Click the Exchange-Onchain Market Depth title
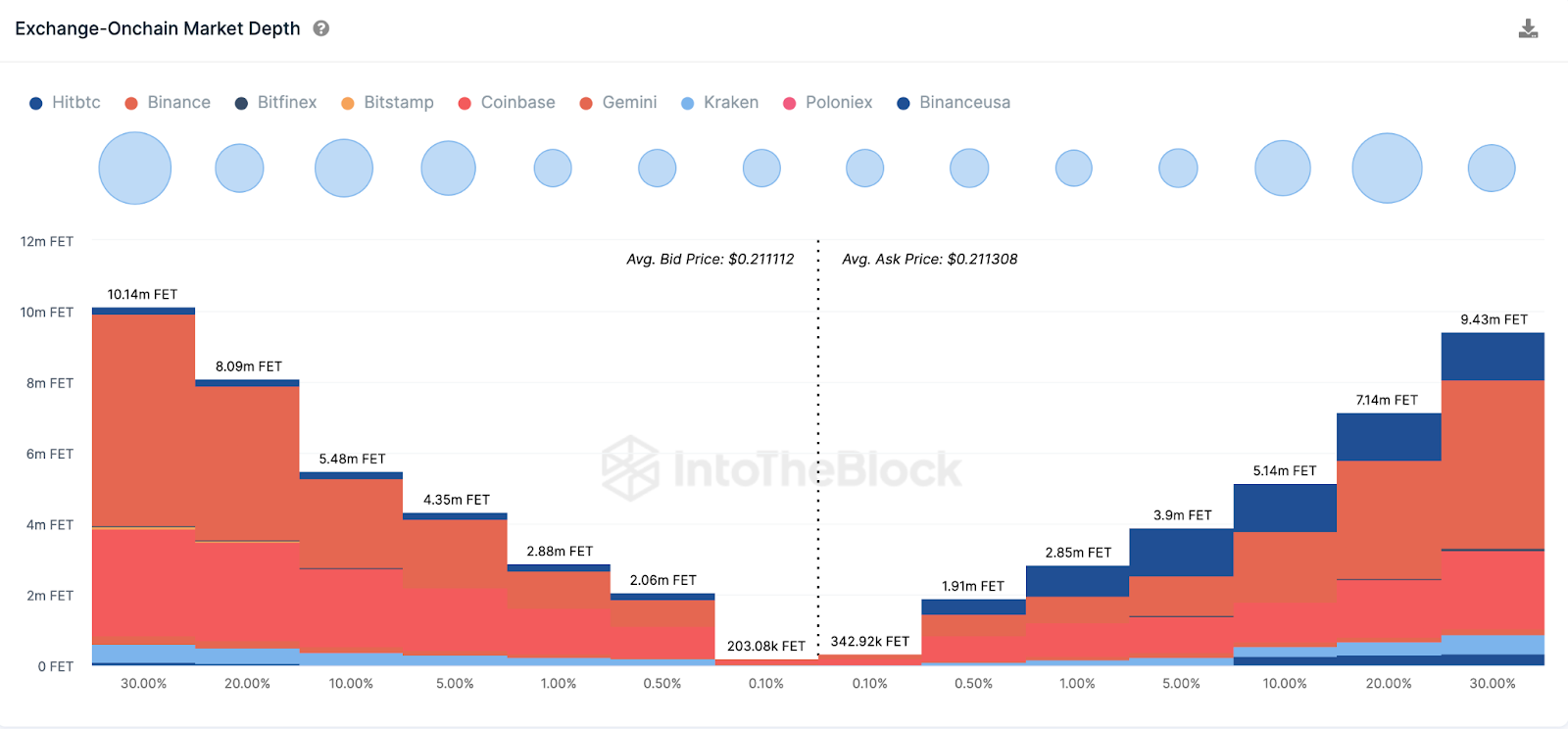 coord(158,28)
